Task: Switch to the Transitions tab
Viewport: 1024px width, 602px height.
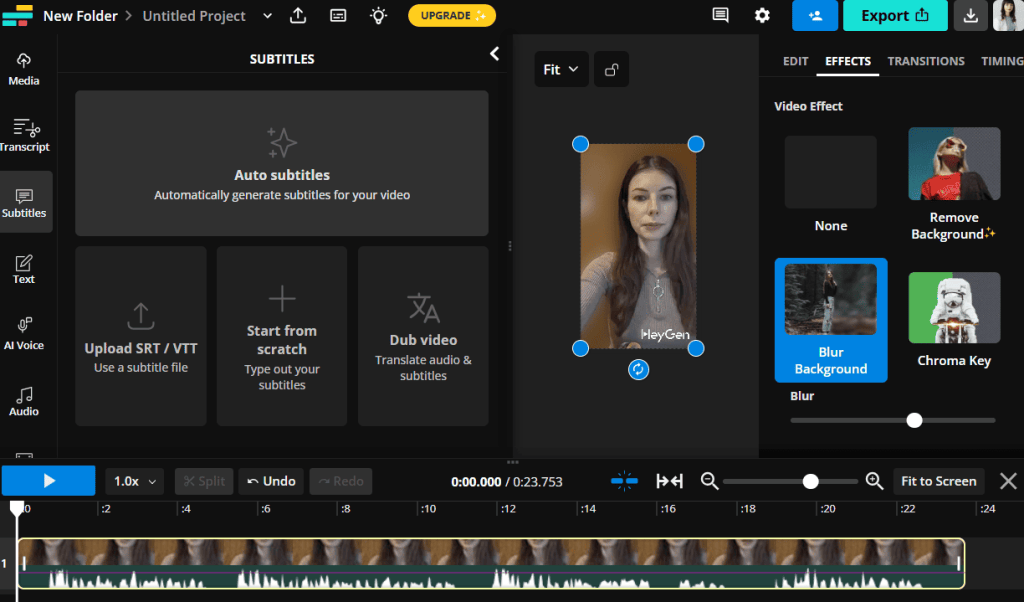Action: [x=926, y=61]
